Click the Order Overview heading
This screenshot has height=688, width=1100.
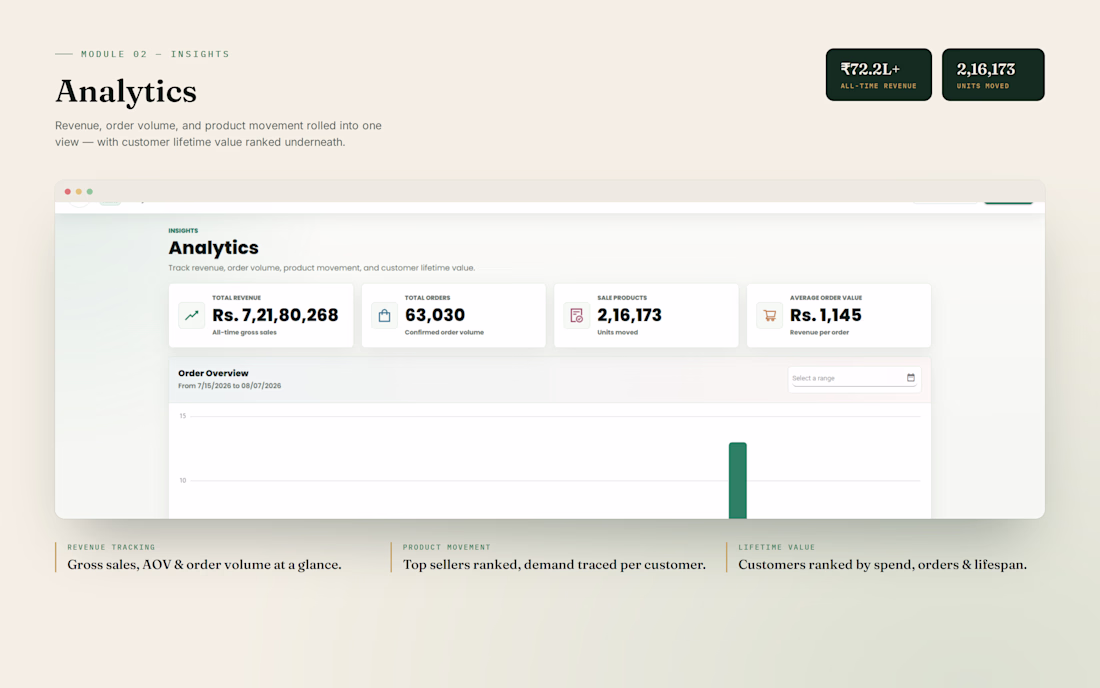213,373
